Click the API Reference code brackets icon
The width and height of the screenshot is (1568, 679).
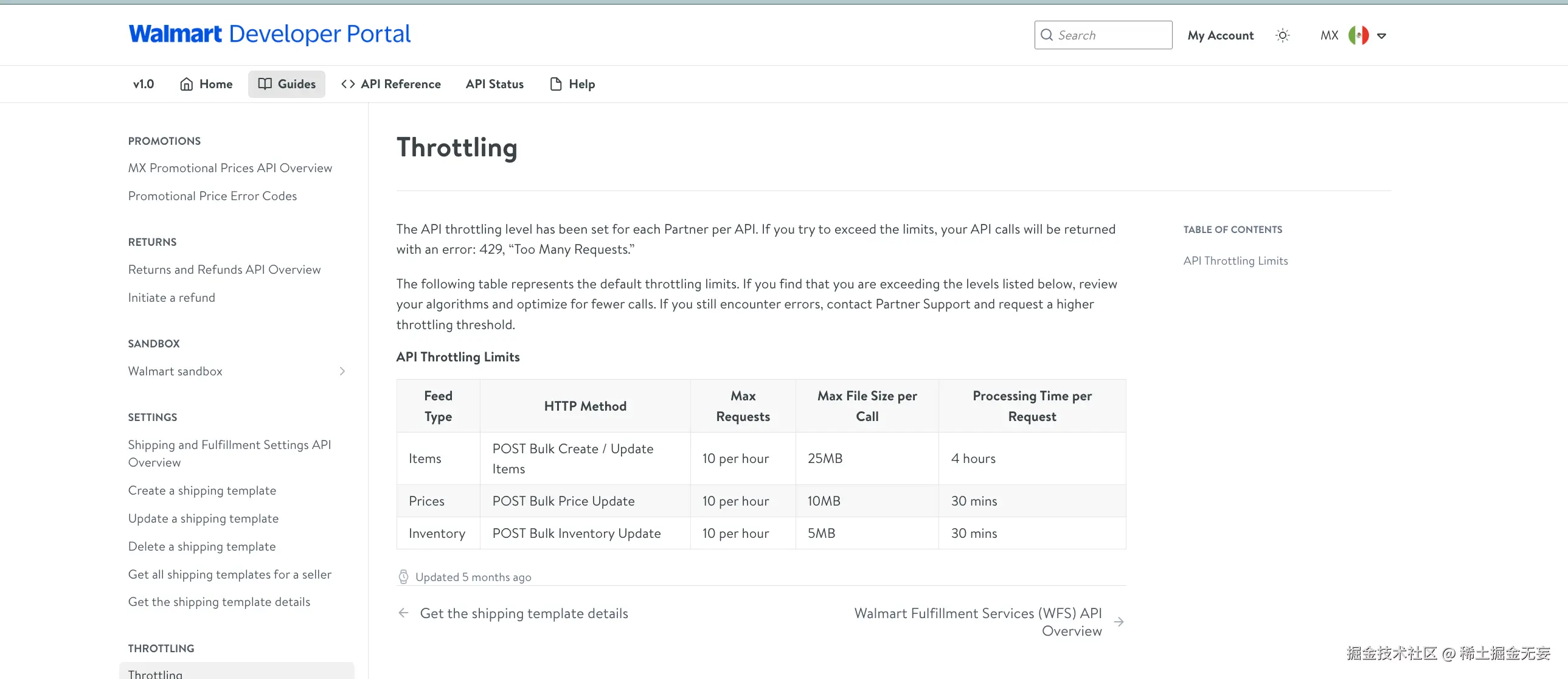(347, 84)
